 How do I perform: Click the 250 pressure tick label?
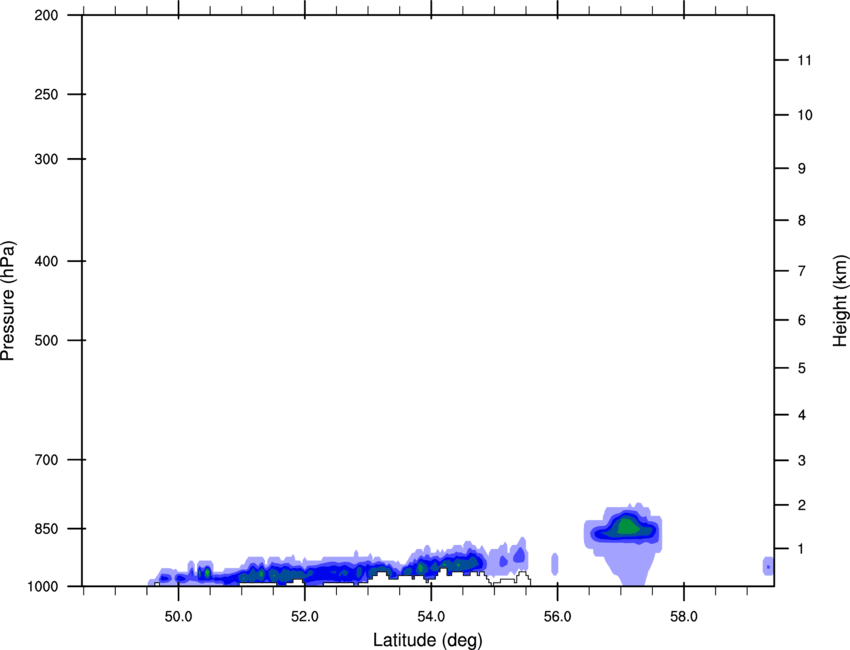(46, 94)
